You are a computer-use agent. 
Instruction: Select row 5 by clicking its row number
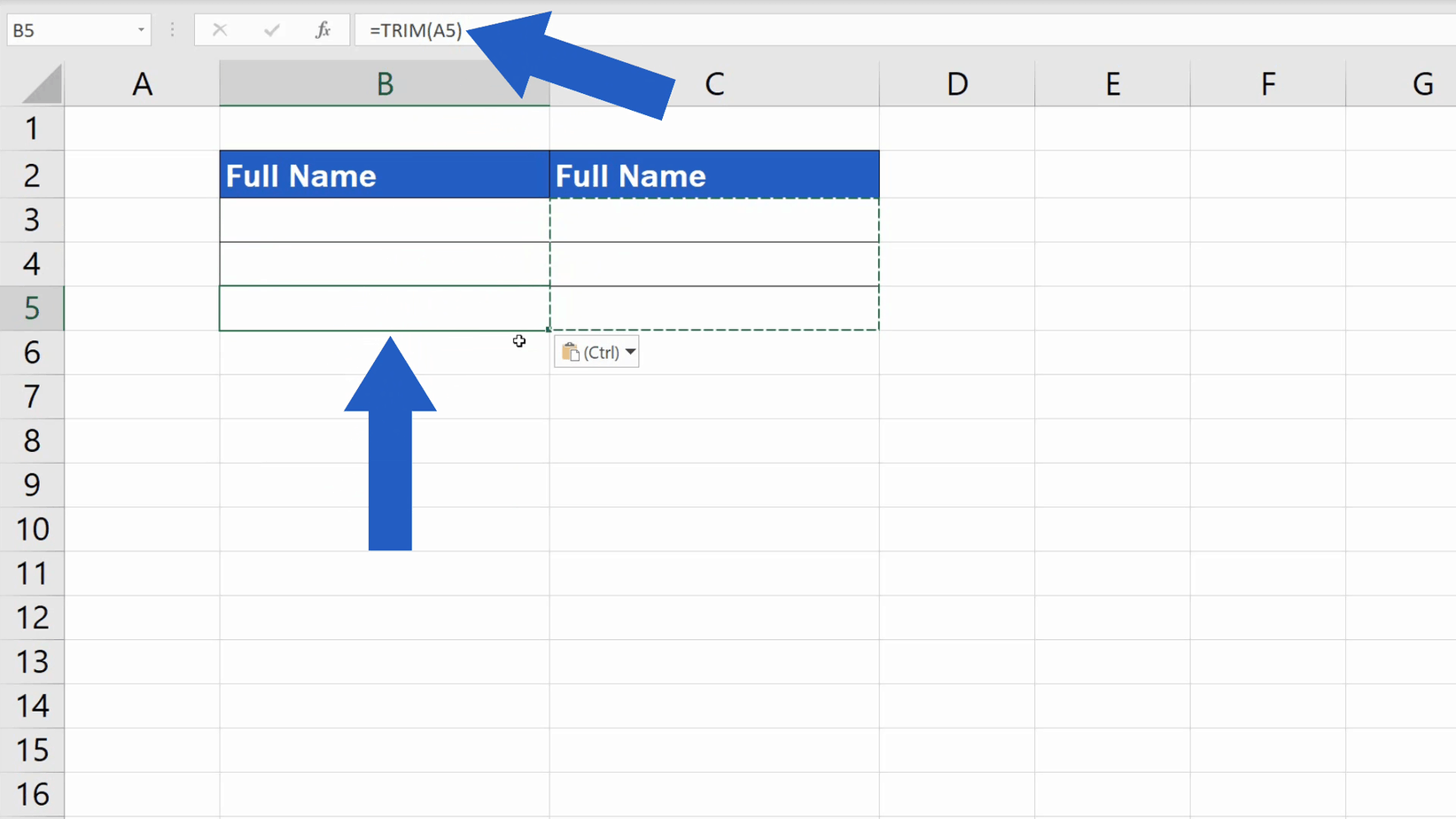32,308
